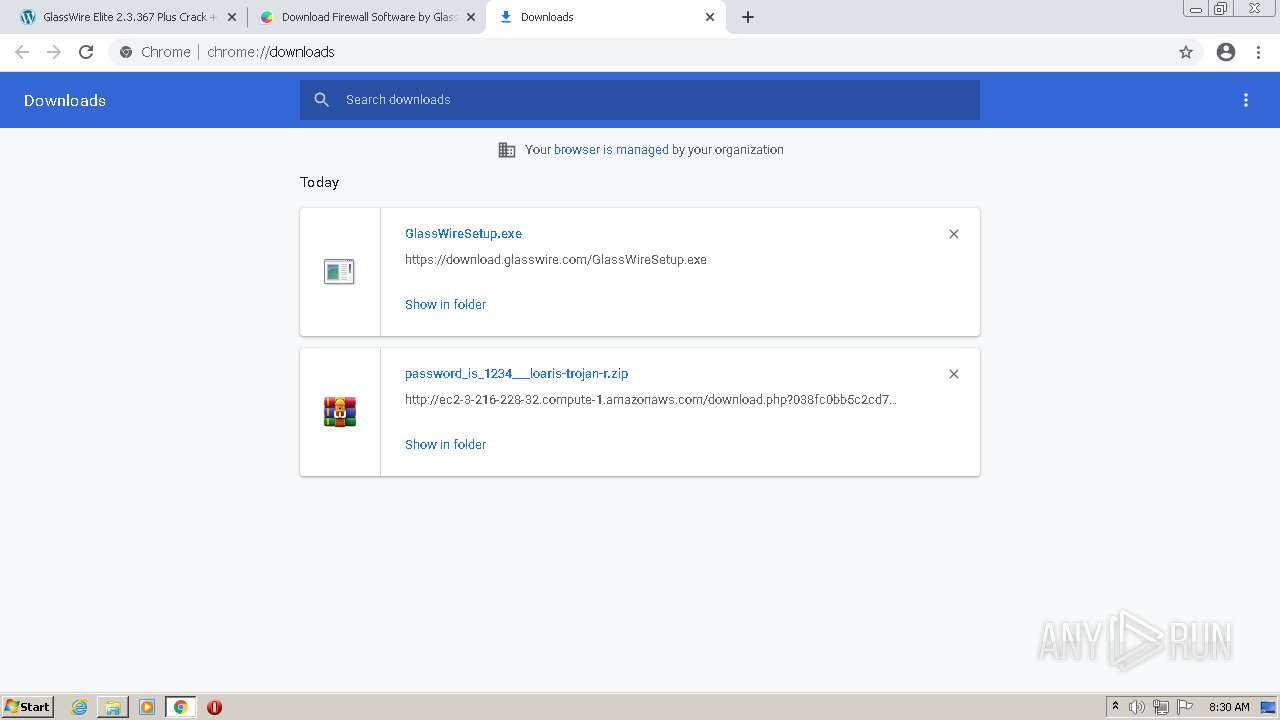Click the chrome://downloads address bar

coord(640,52)
